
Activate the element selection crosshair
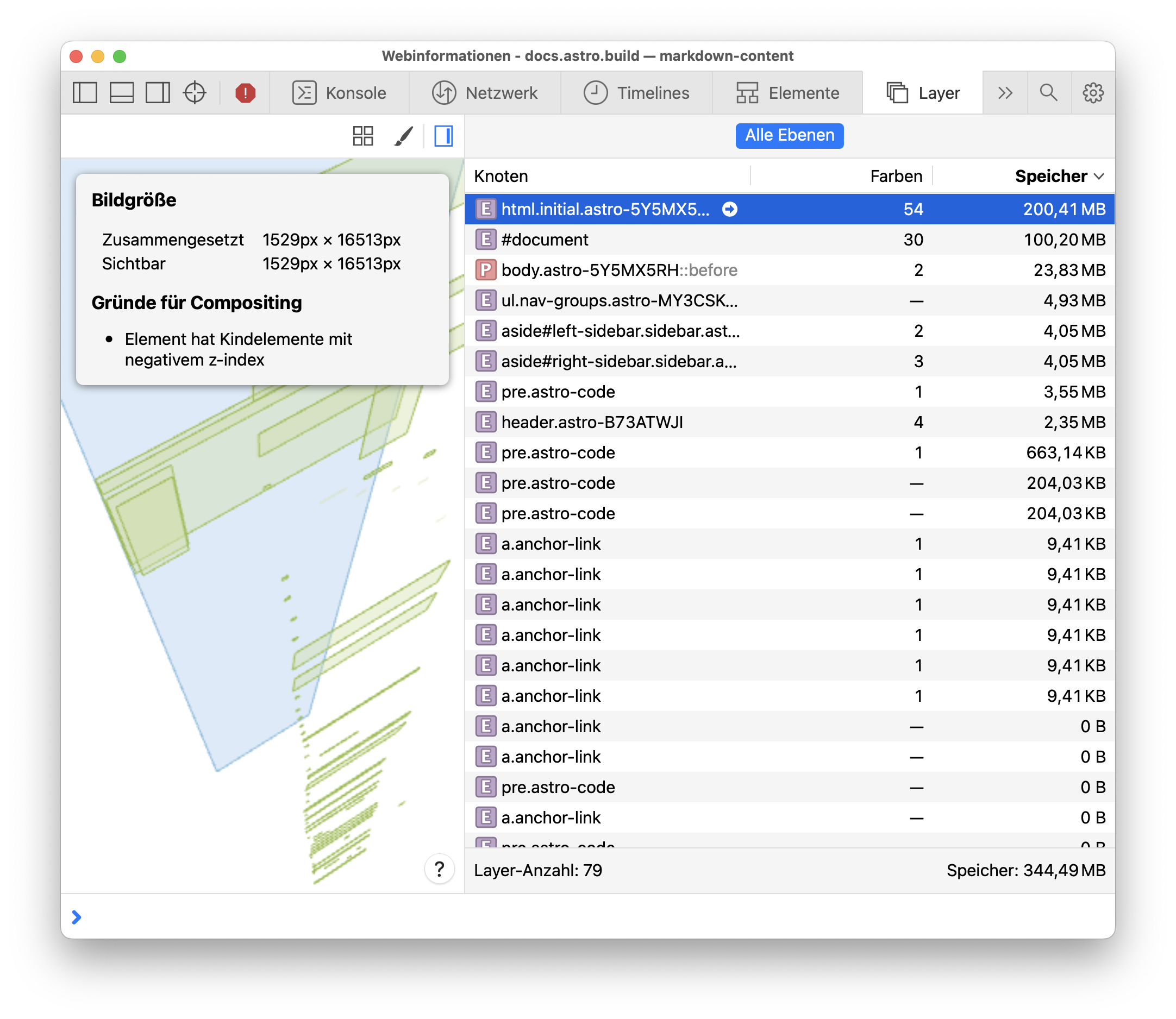pos(195,93)
